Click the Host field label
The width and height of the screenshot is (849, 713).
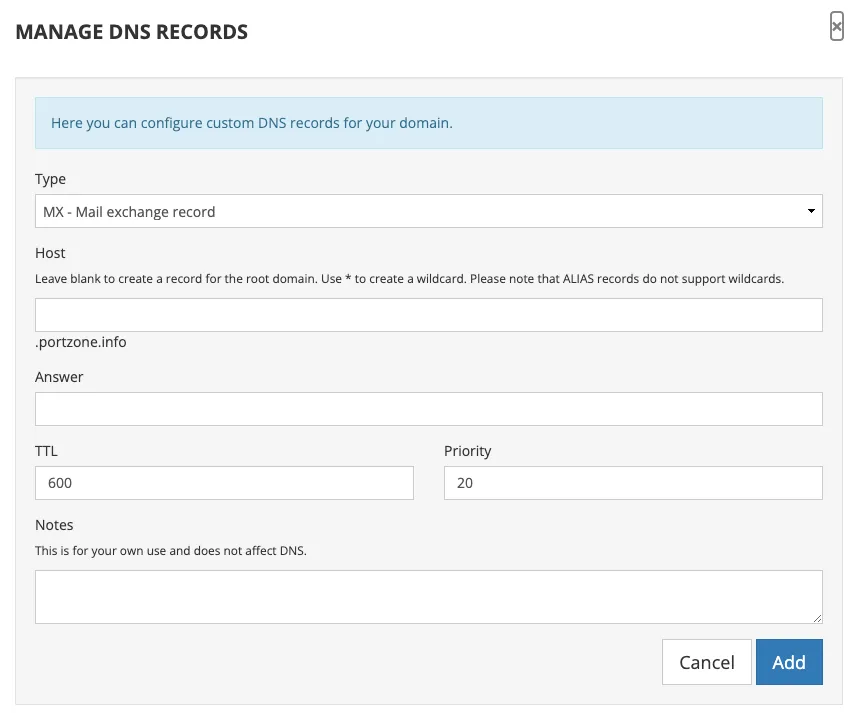(51, 254)
